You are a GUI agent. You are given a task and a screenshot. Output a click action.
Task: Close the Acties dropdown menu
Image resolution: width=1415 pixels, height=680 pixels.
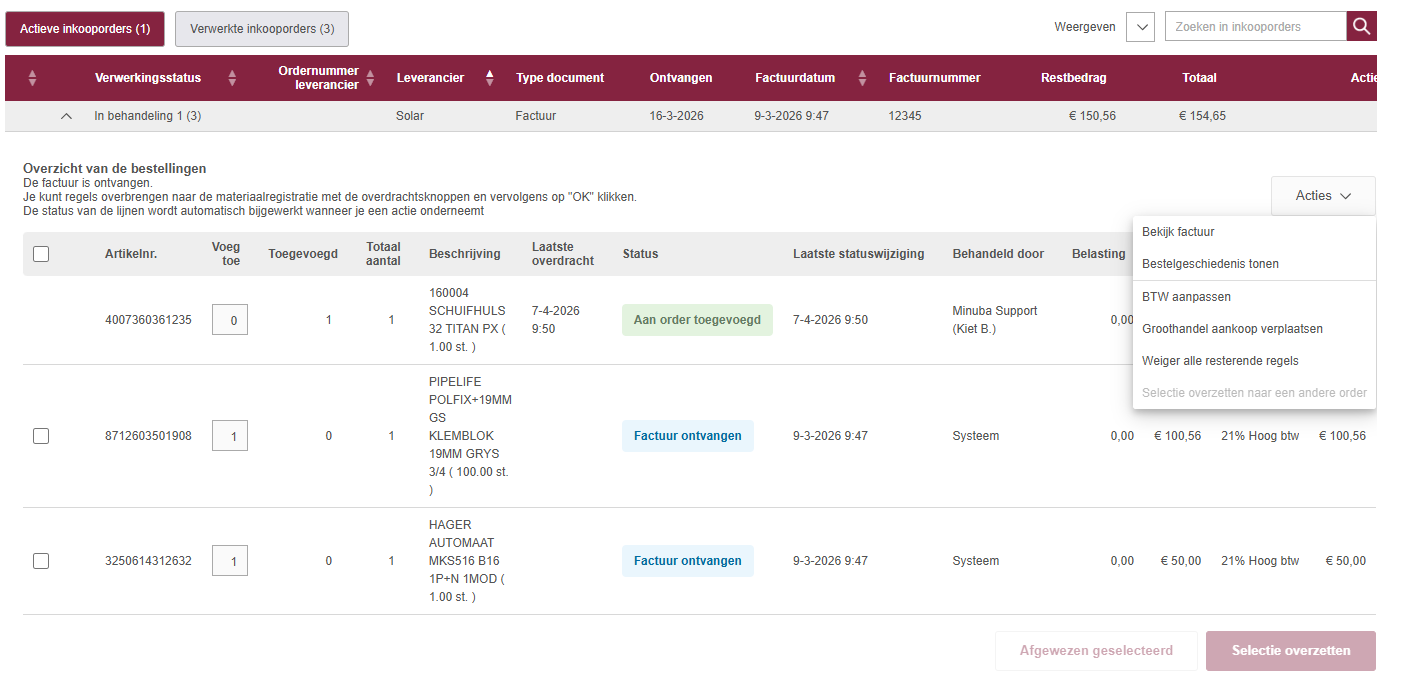pyautogui.click(x=1322, y=196)
